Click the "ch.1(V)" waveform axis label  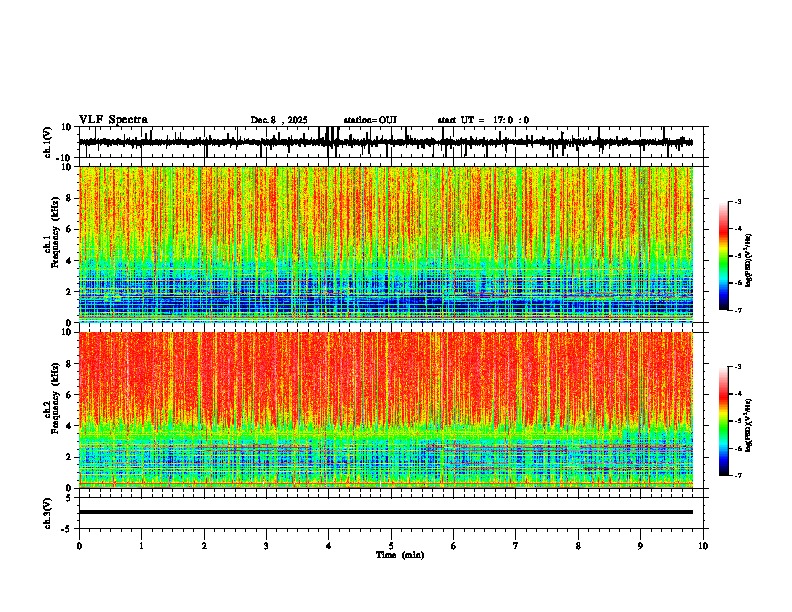47,142
